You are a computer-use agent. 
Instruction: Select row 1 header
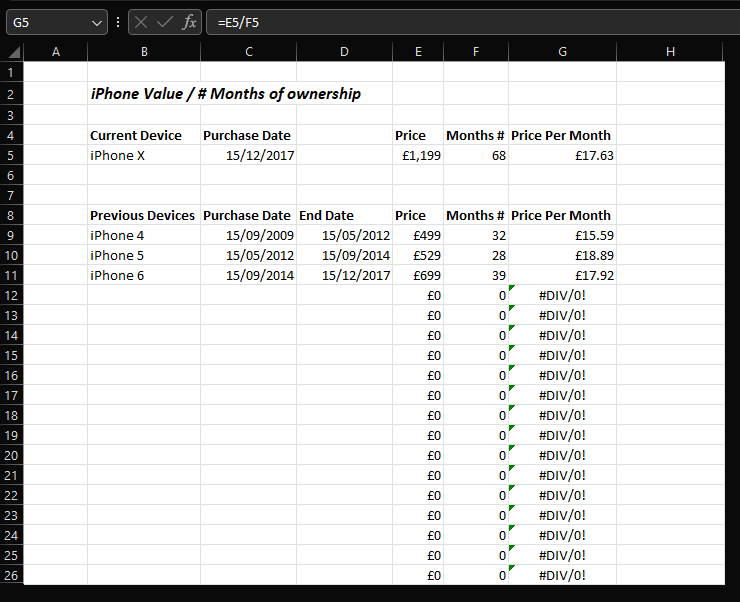[11, 73]
